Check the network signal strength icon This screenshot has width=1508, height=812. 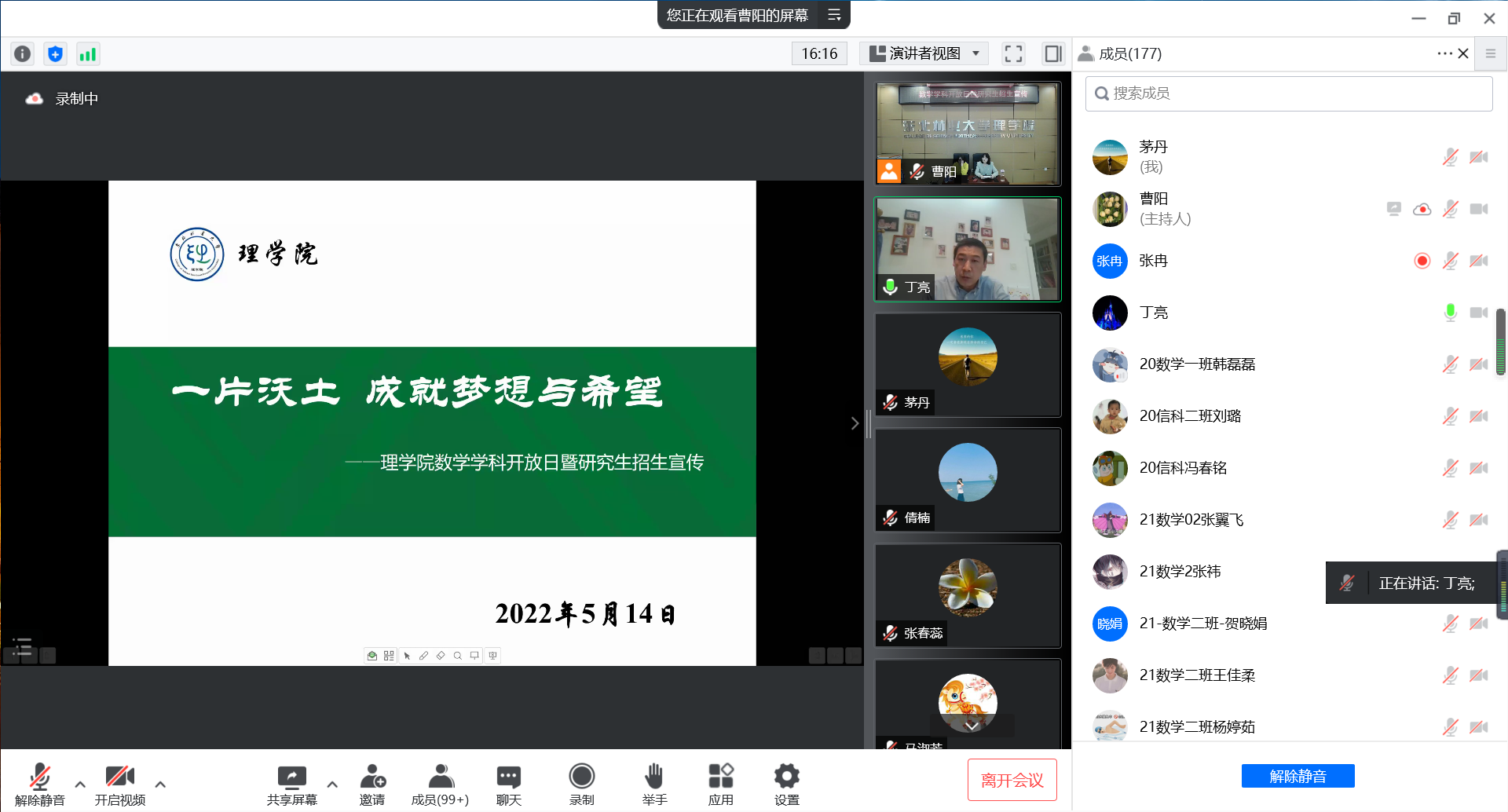click(x=87, y=54)
